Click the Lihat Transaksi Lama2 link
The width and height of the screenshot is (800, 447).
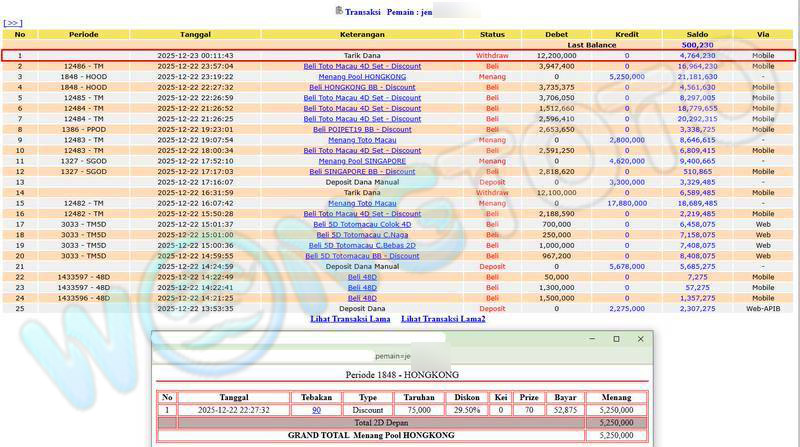(x=443, y=319)
